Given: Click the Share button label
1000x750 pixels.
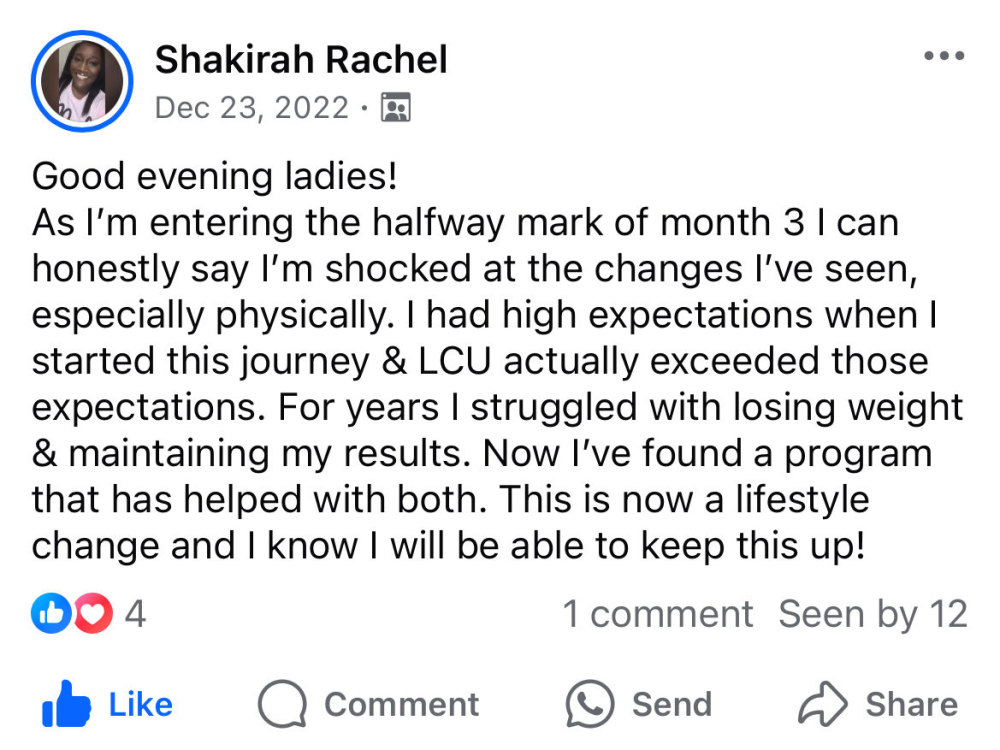Looking at the screenshot, I should (x=912, y=705).
